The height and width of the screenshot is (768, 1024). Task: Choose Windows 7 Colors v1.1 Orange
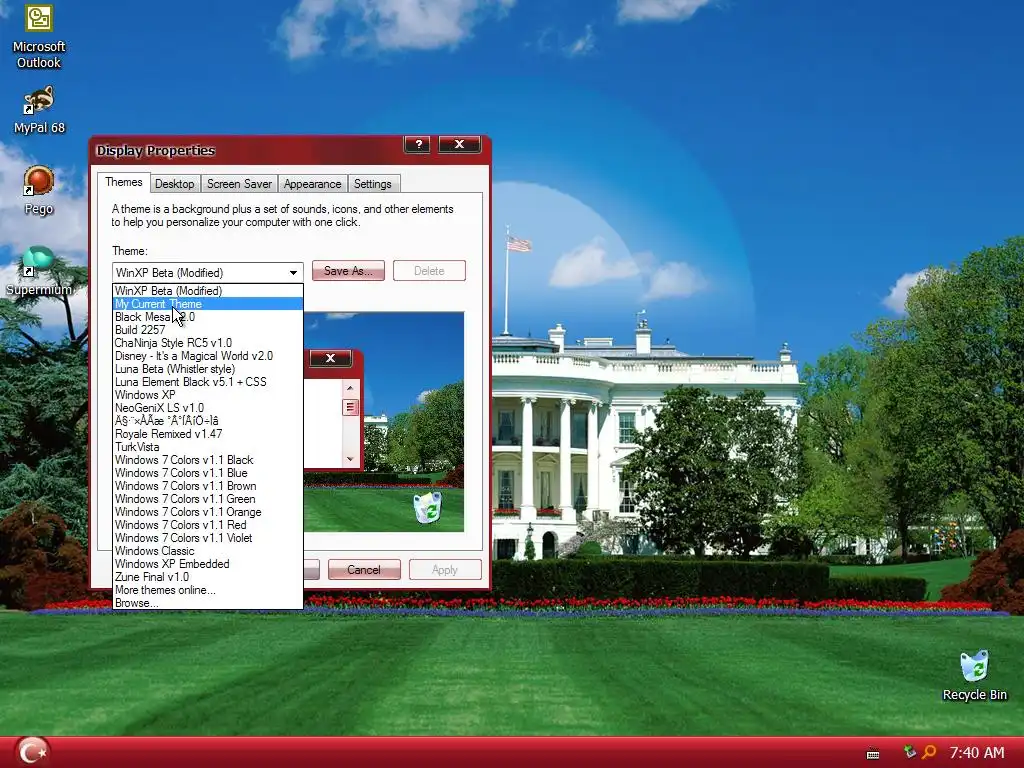point(208,512)
